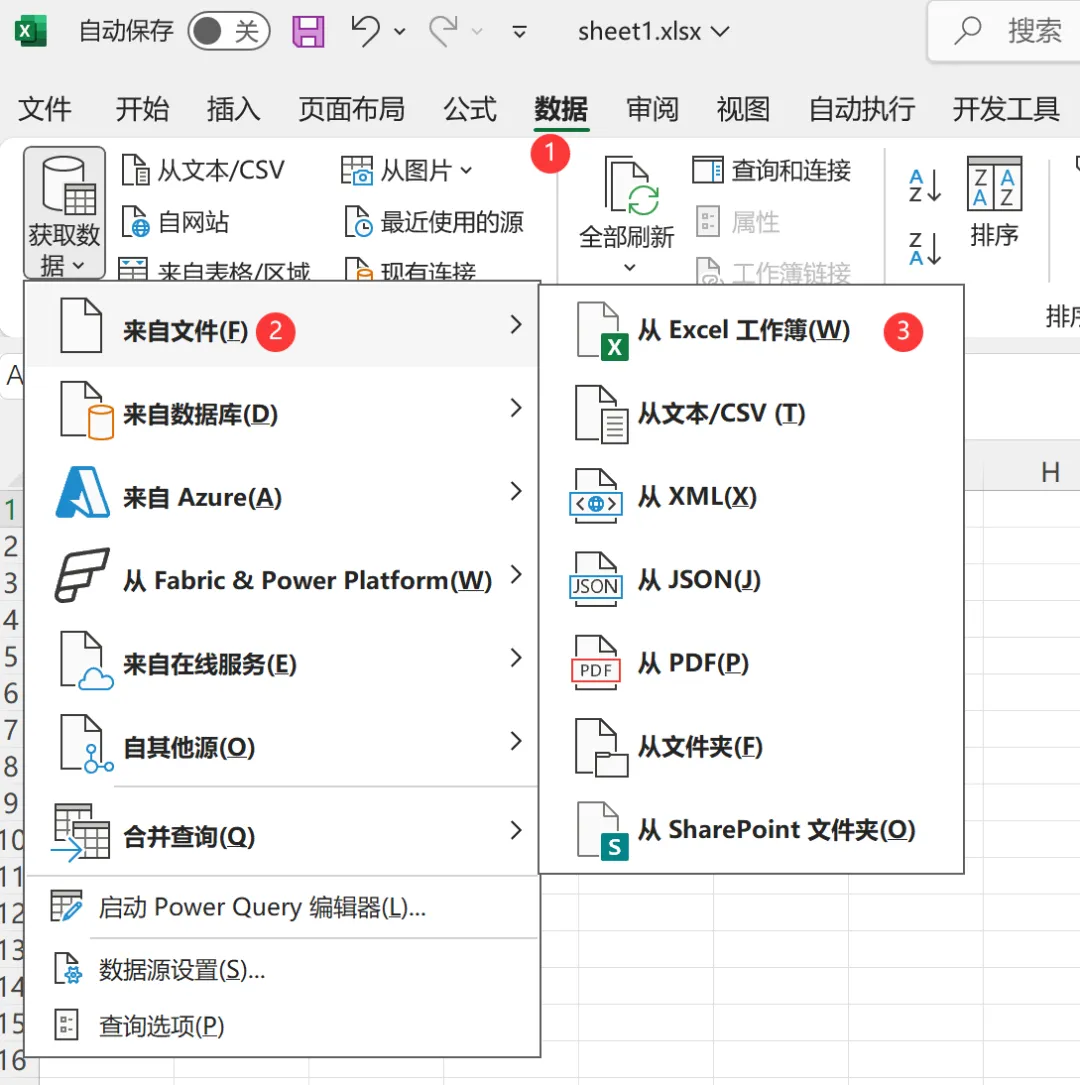Screen dimensions: 1080x1085
Task: Choose 从 Excel 工作簿(W)
Action: (751, 330)
